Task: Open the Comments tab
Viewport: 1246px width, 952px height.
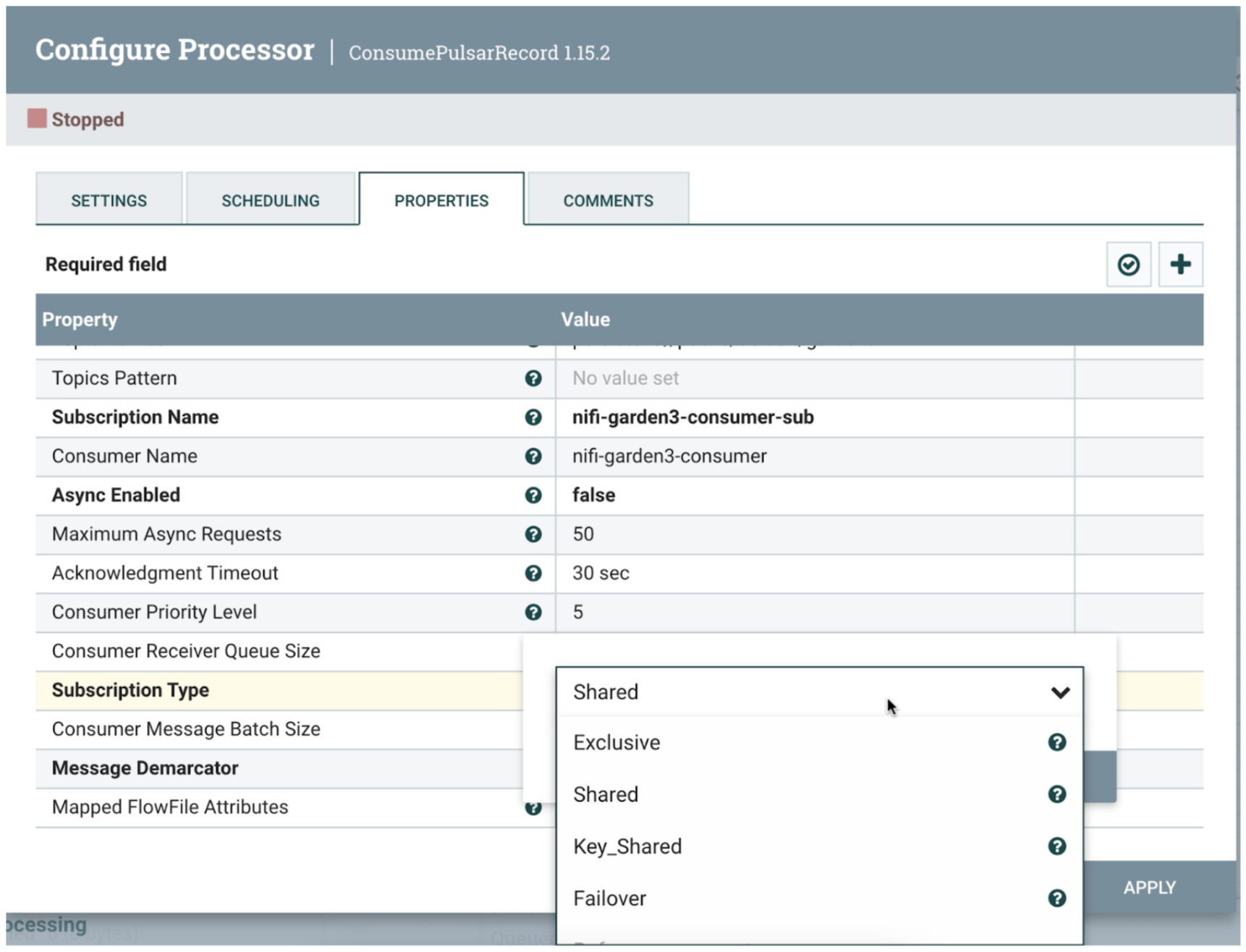Action: click(608, 200)
